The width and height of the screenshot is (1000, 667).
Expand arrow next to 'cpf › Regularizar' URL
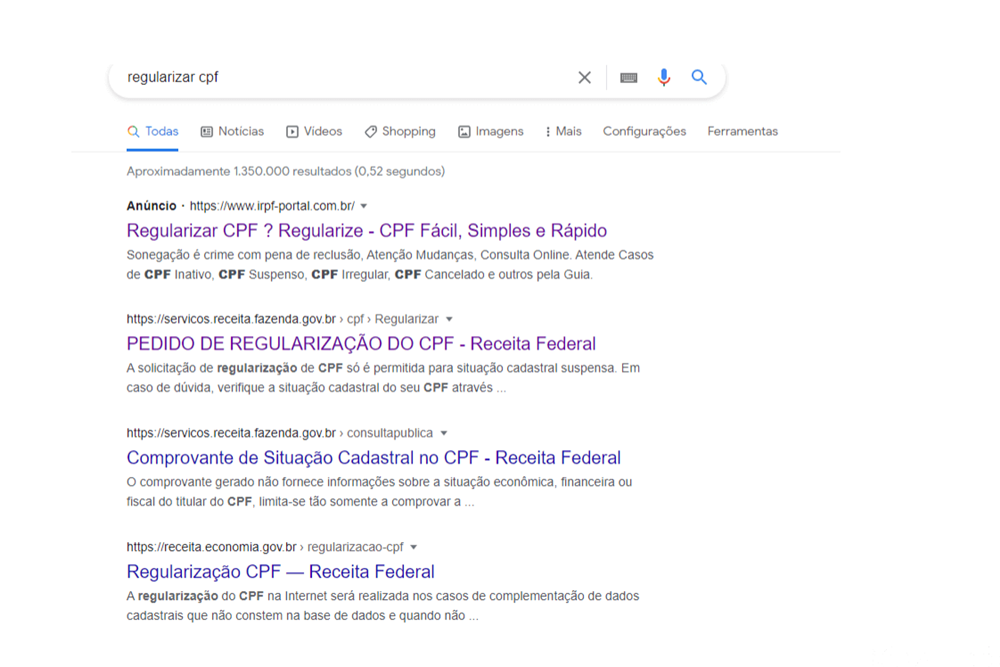449,319
